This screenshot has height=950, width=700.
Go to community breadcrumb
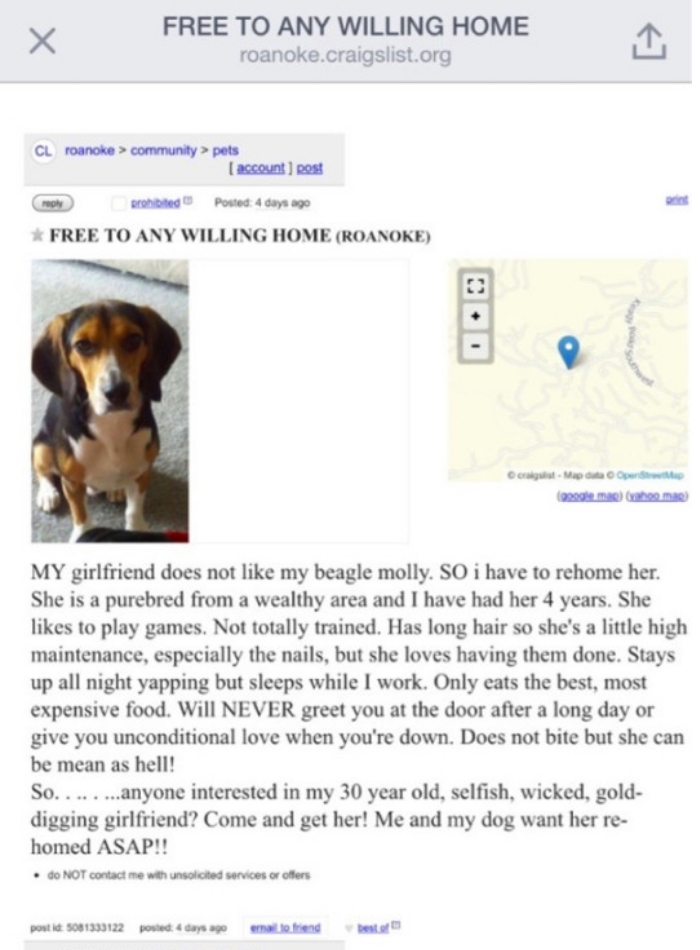164,150
